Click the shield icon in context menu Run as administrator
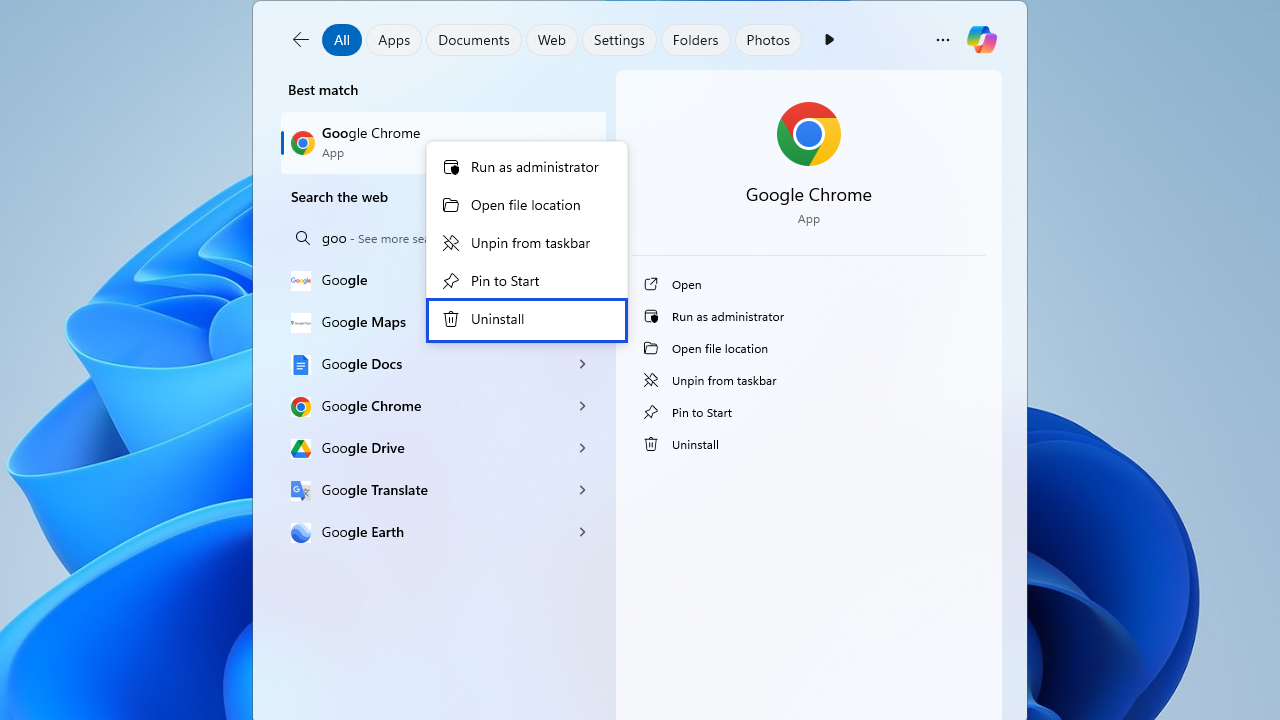Screen dimensions: 1280x720 click(x=451, y=167)
